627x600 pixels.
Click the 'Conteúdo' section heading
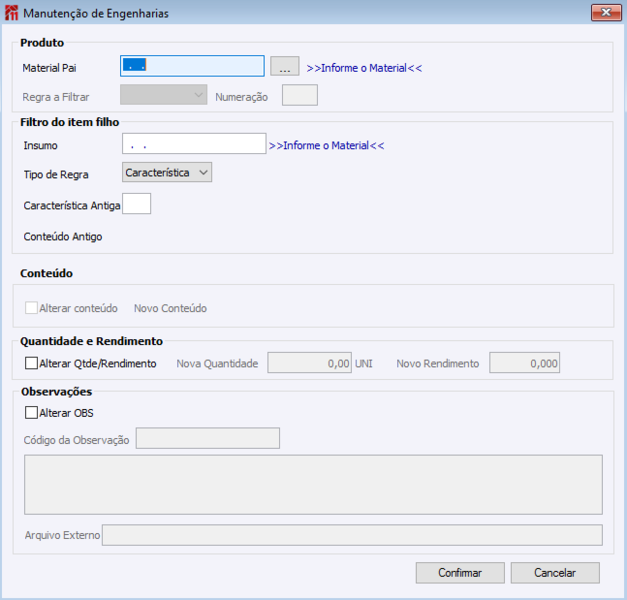coord(46,273)
